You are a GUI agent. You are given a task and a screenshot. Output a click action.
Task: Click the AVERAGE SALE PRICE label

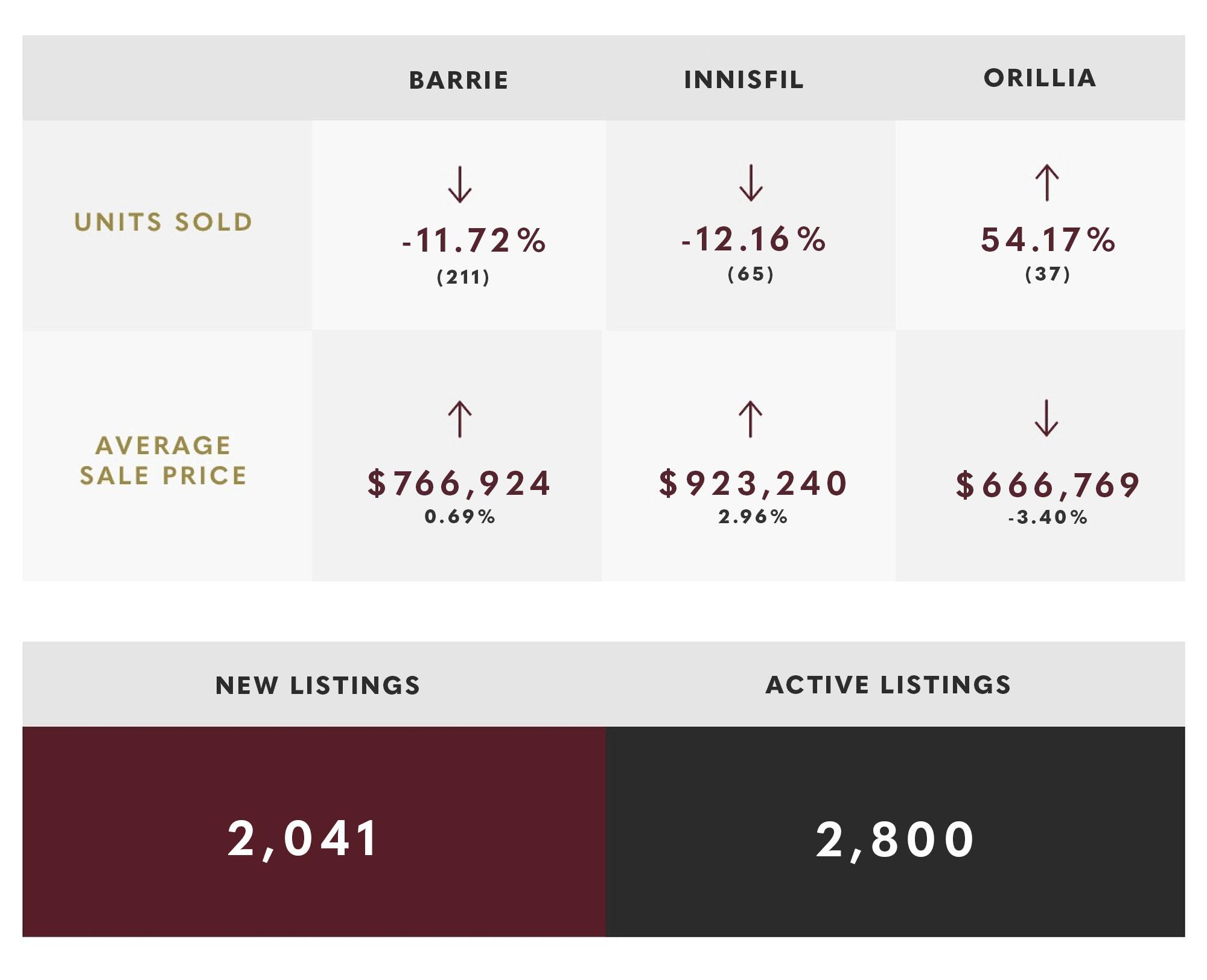pyautogui.click(x=163, y=460)
